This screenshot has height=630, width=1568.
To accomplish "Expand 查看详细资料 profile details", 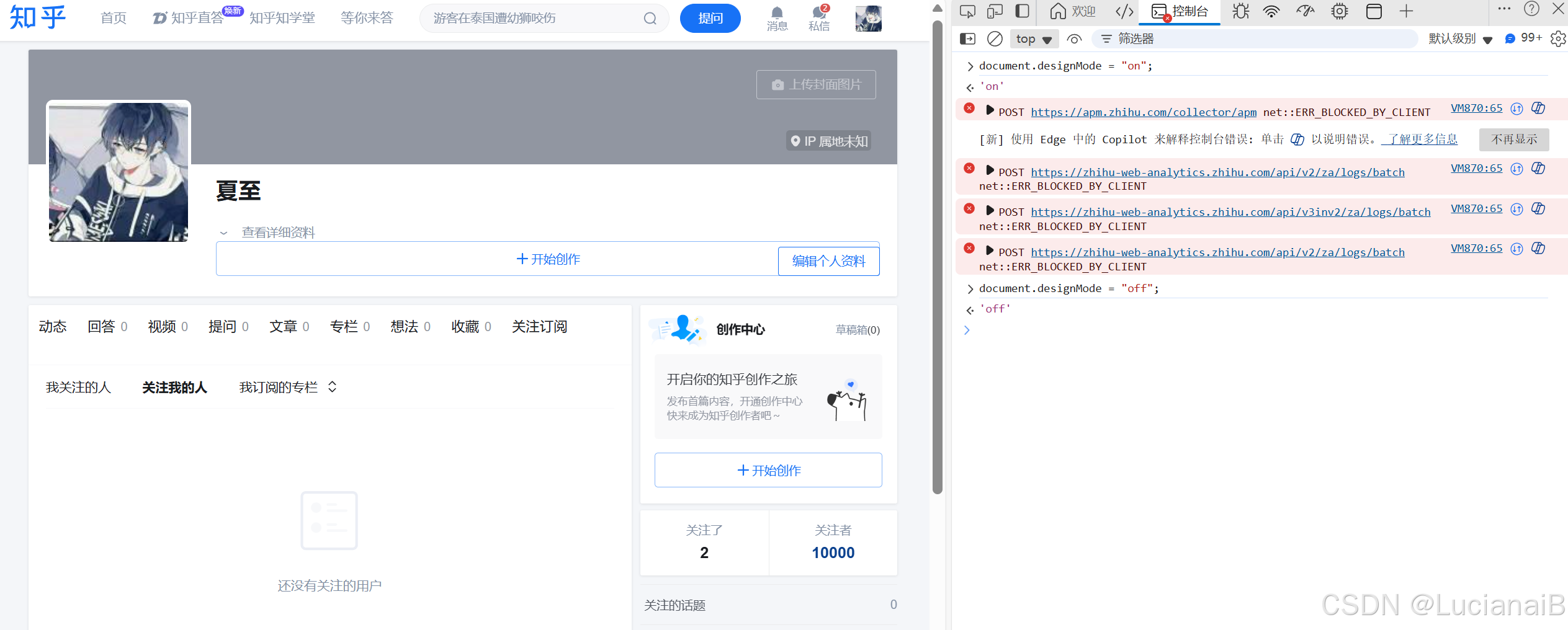I will [267, 233].
